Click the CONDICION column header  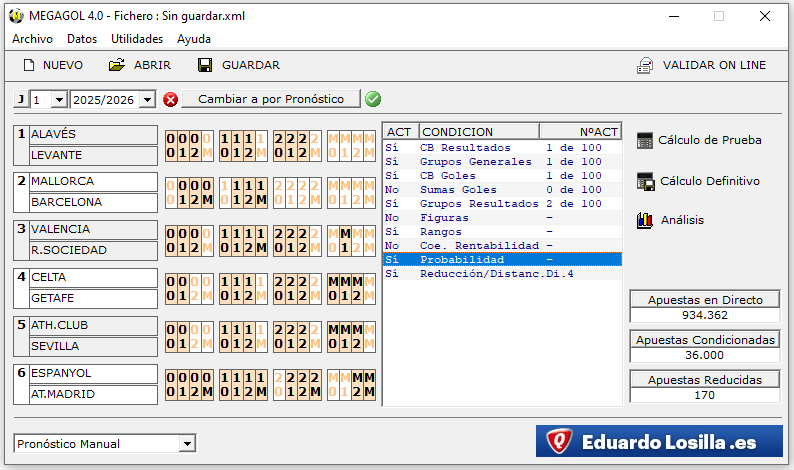pyautogui.click(x=479, y=132)
